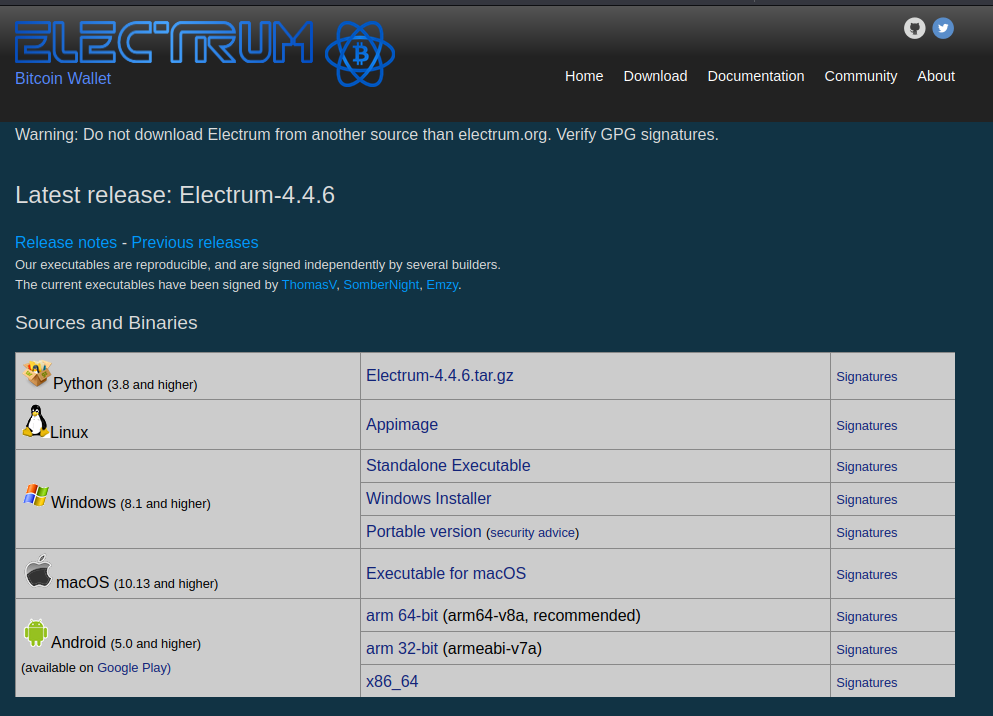The height and width of the screenshot is (716, 993).
Task: Open the Download menu item
Action: (x=655, y=76)
